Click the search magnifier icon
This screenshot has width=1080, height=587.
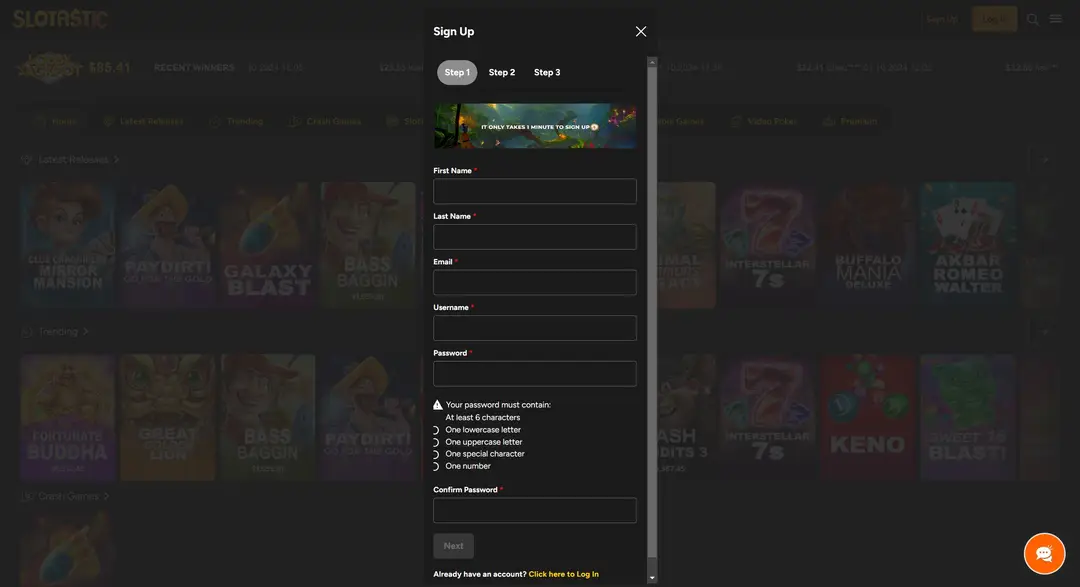point(1033,19)
